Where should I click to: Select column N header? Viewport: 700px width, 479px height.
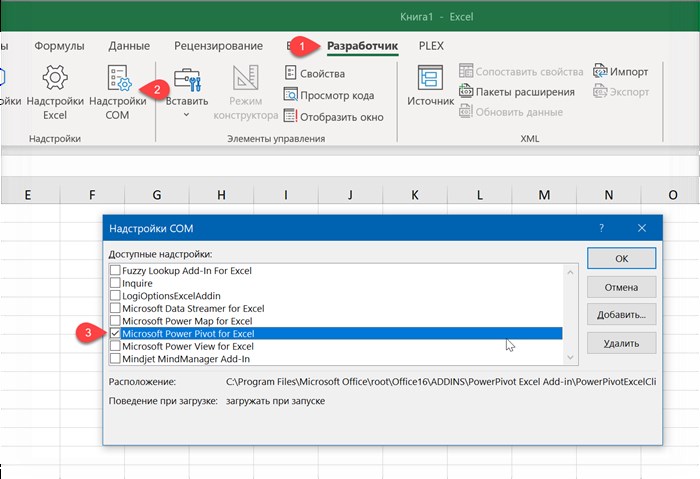(608, 195)
